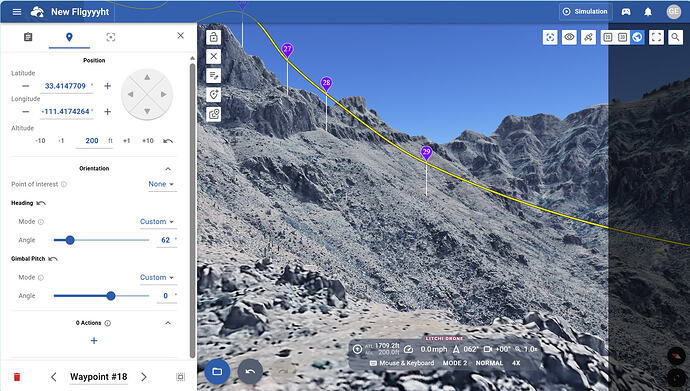
Task: Switch to the clipboard mission settings tab
Action: tap(28, 37)
